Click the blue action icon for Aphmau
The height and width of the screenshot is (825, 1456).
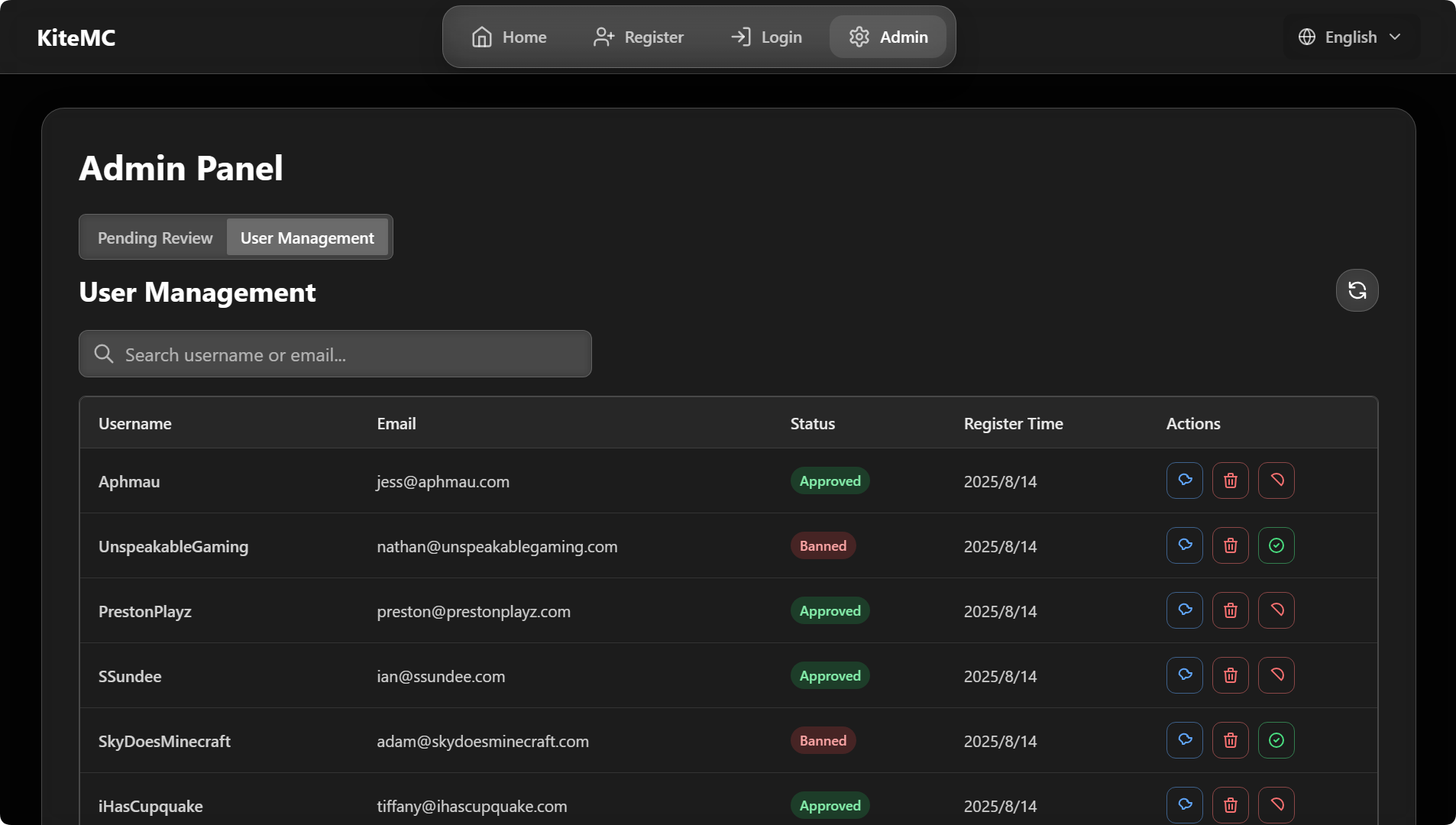pyautogui.click(x=1184, y=480)
